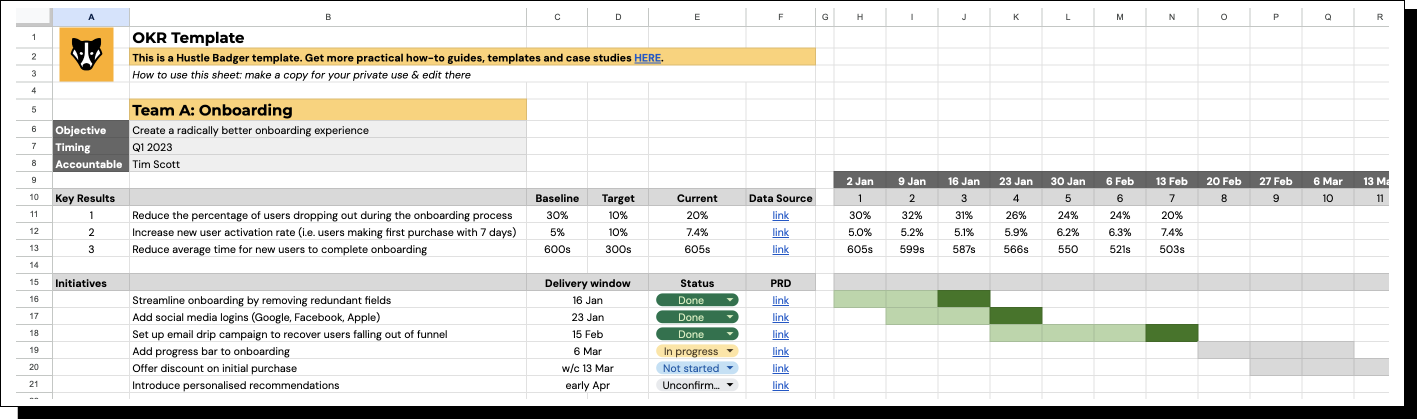Open the Unconfirmed status dropdown arrow
This screenshot has width=1417, height=419.
(730, 385)
